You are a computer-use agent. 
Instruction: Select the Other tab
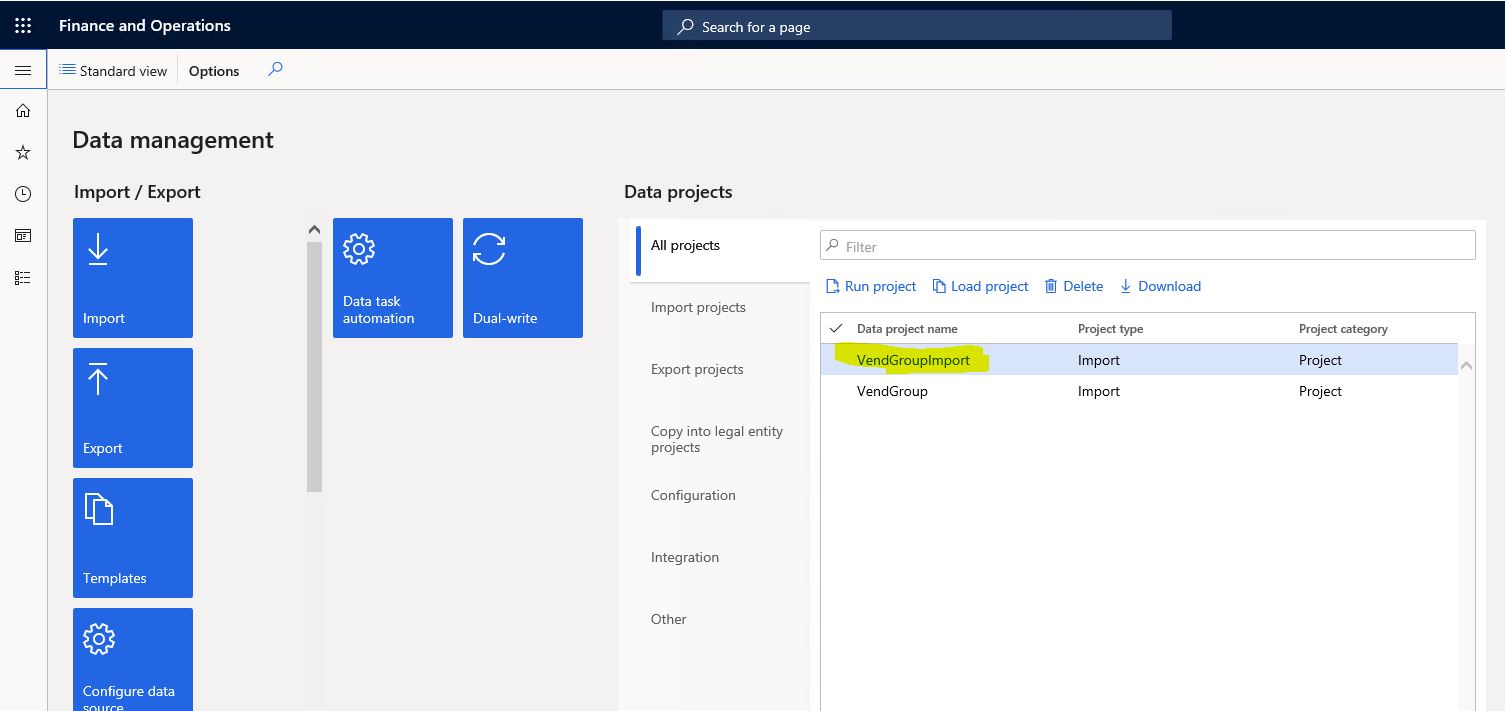tap(669, 619)
